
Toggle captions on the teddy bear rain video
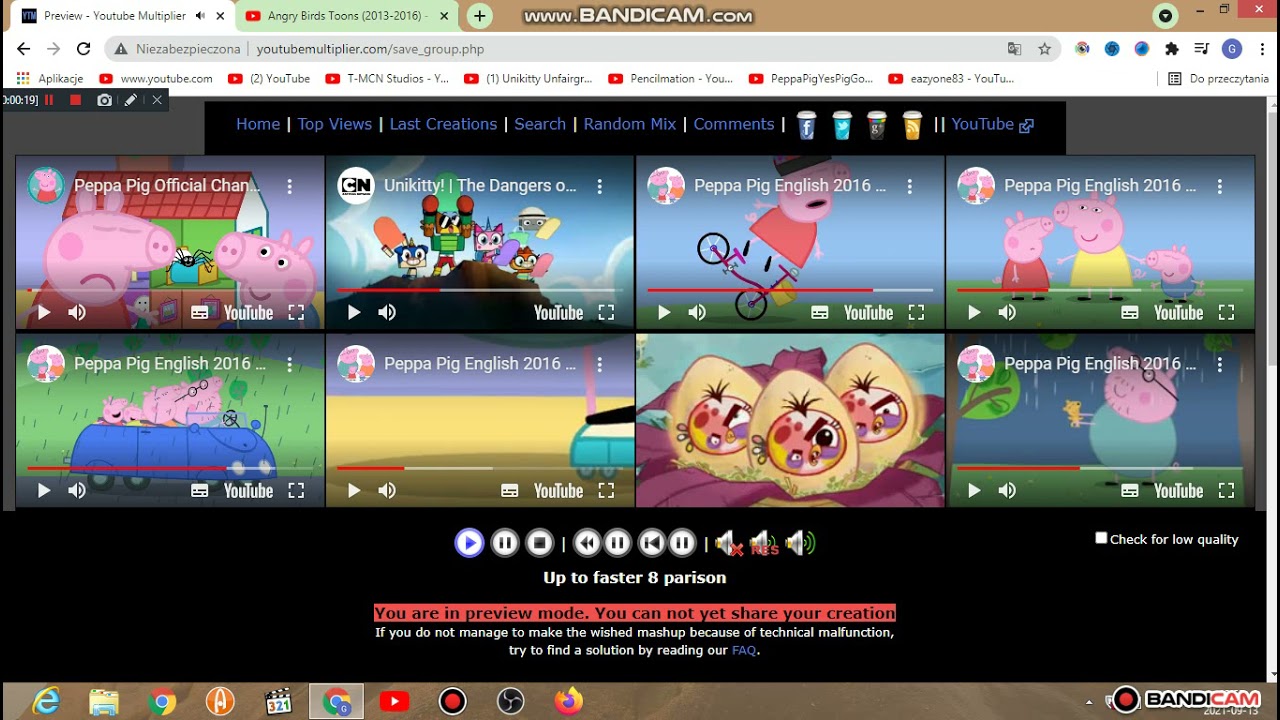[1130, 490]
